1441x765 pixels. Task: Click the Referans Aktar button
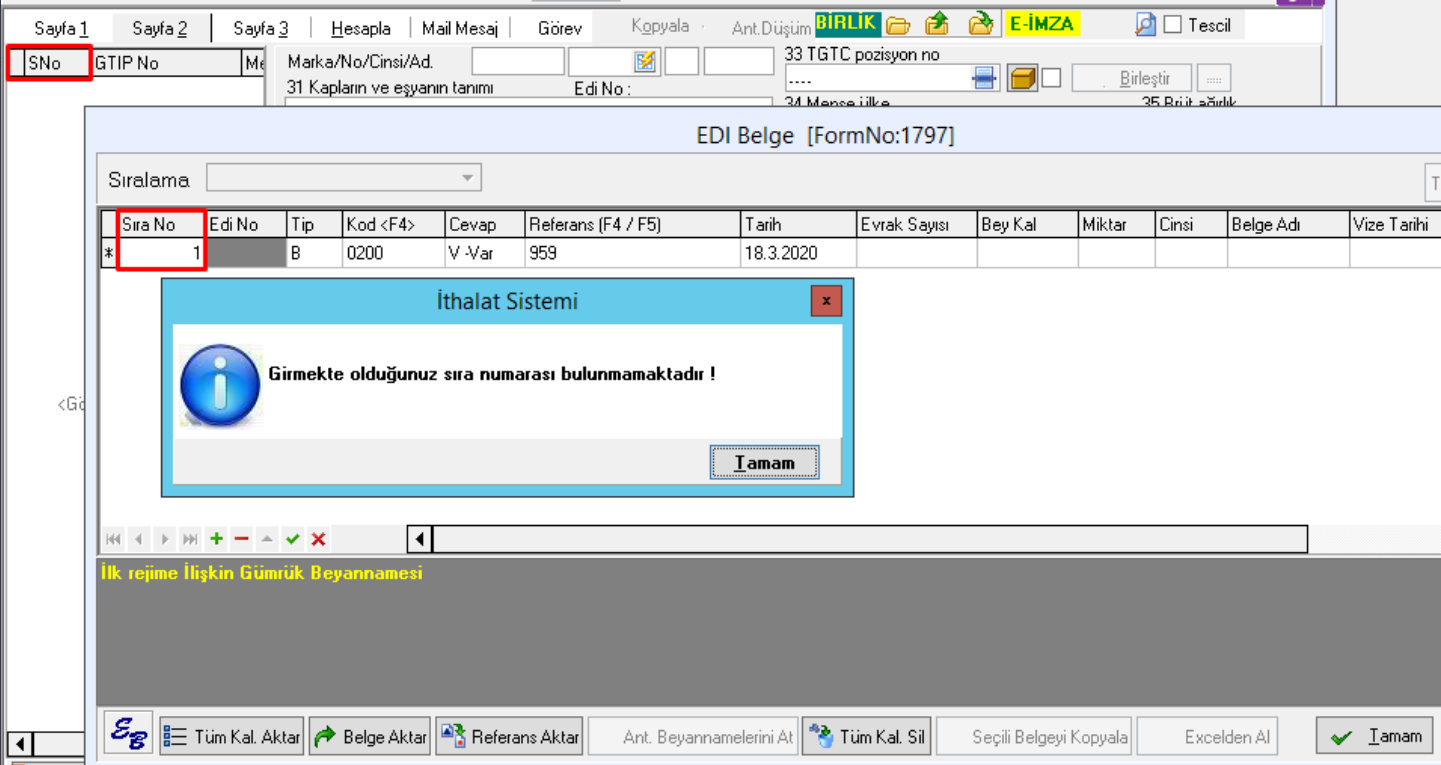pyautogui.click(x=509, y=737)
